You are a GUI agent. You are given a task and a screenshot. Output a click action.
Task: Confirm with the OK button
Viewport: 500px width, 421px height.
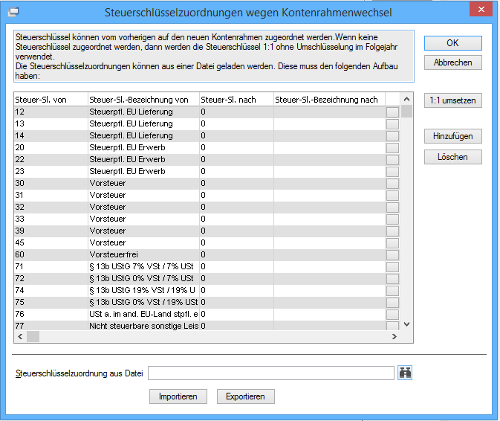[x=453, y=43]
